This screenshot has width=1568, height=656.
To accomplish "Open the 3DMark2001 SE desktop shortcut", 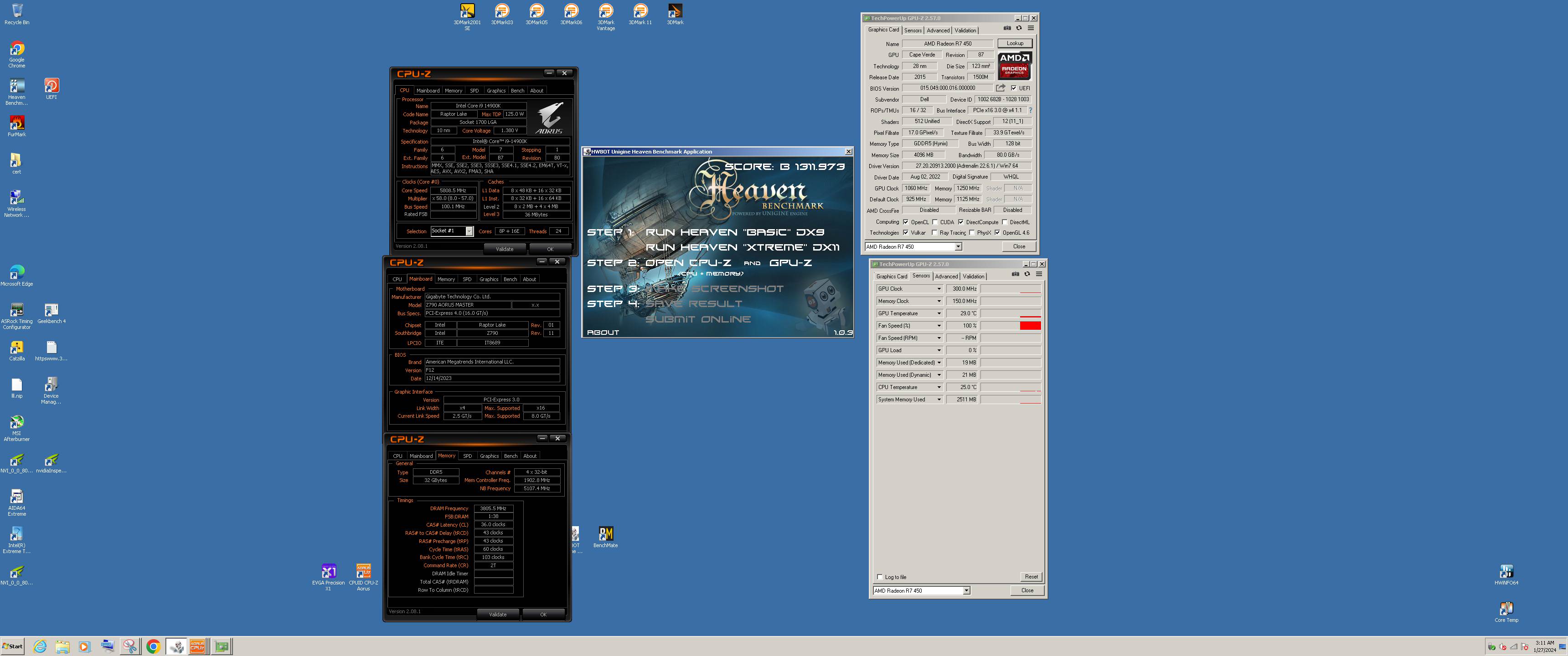I will (x=467, y=16).
